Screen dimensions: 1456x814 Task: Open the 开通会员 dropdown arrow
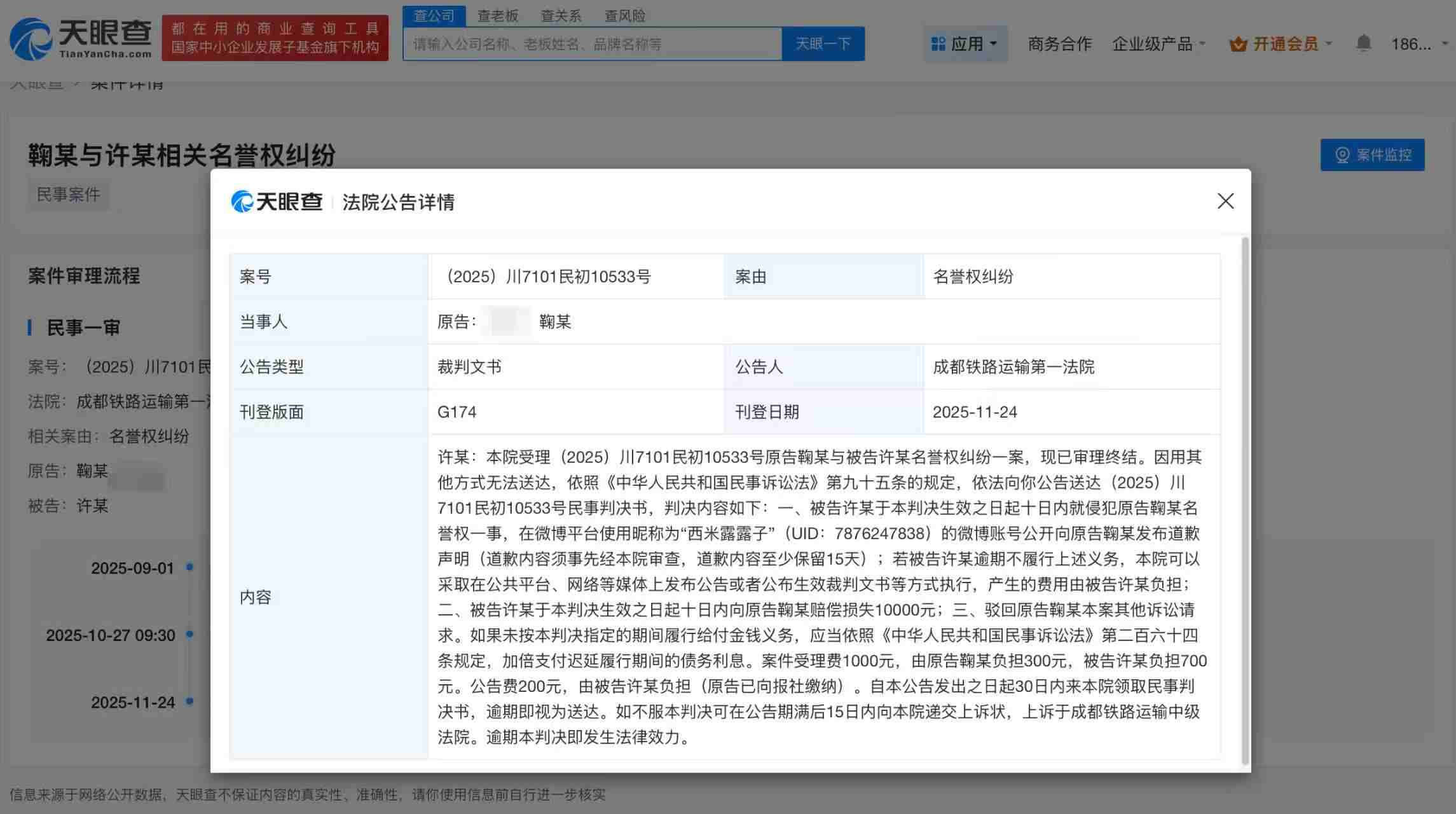click(x=1328, y=43)
